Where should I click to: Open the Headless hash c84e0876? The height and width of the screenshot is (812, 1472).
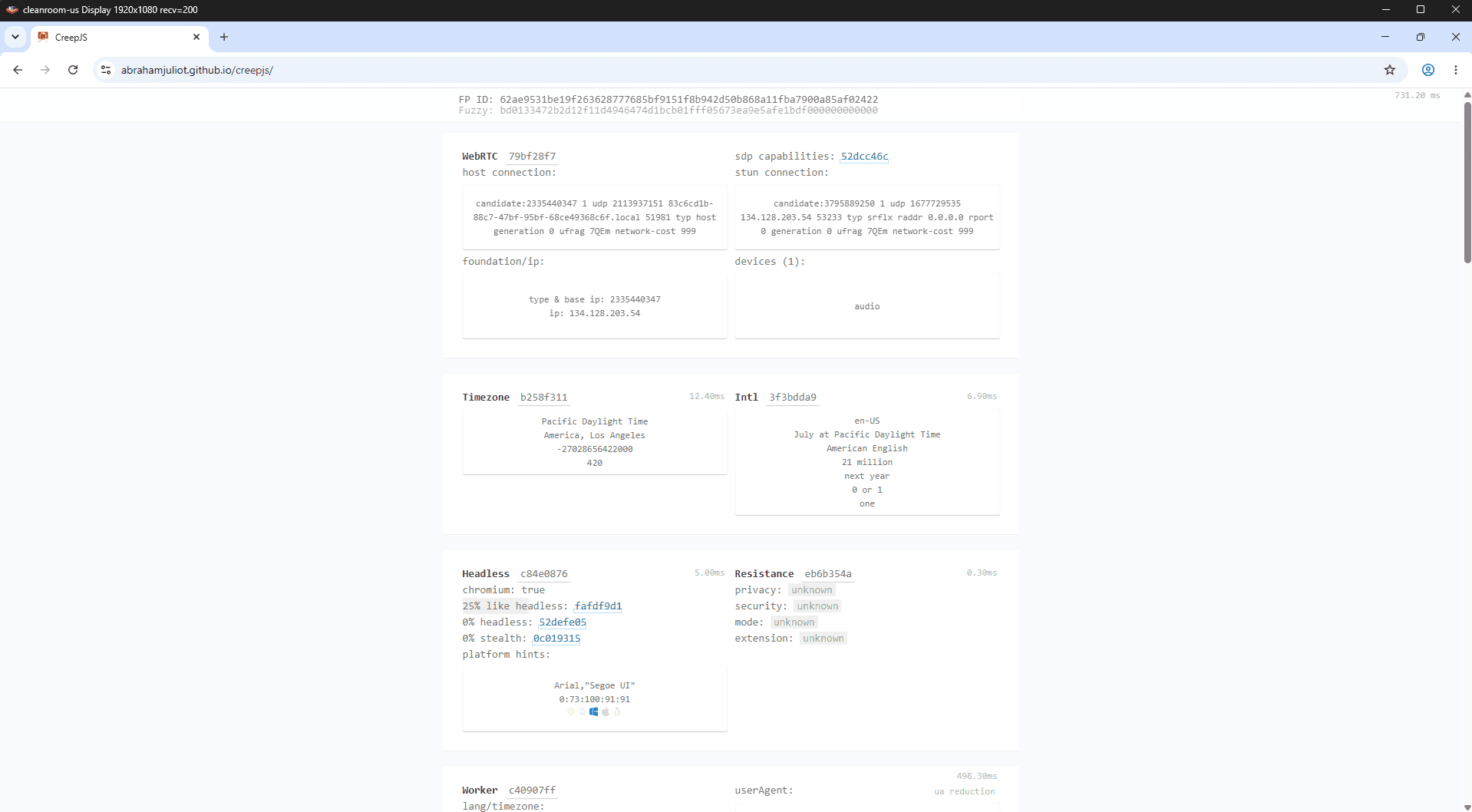[x=544, y=574]
